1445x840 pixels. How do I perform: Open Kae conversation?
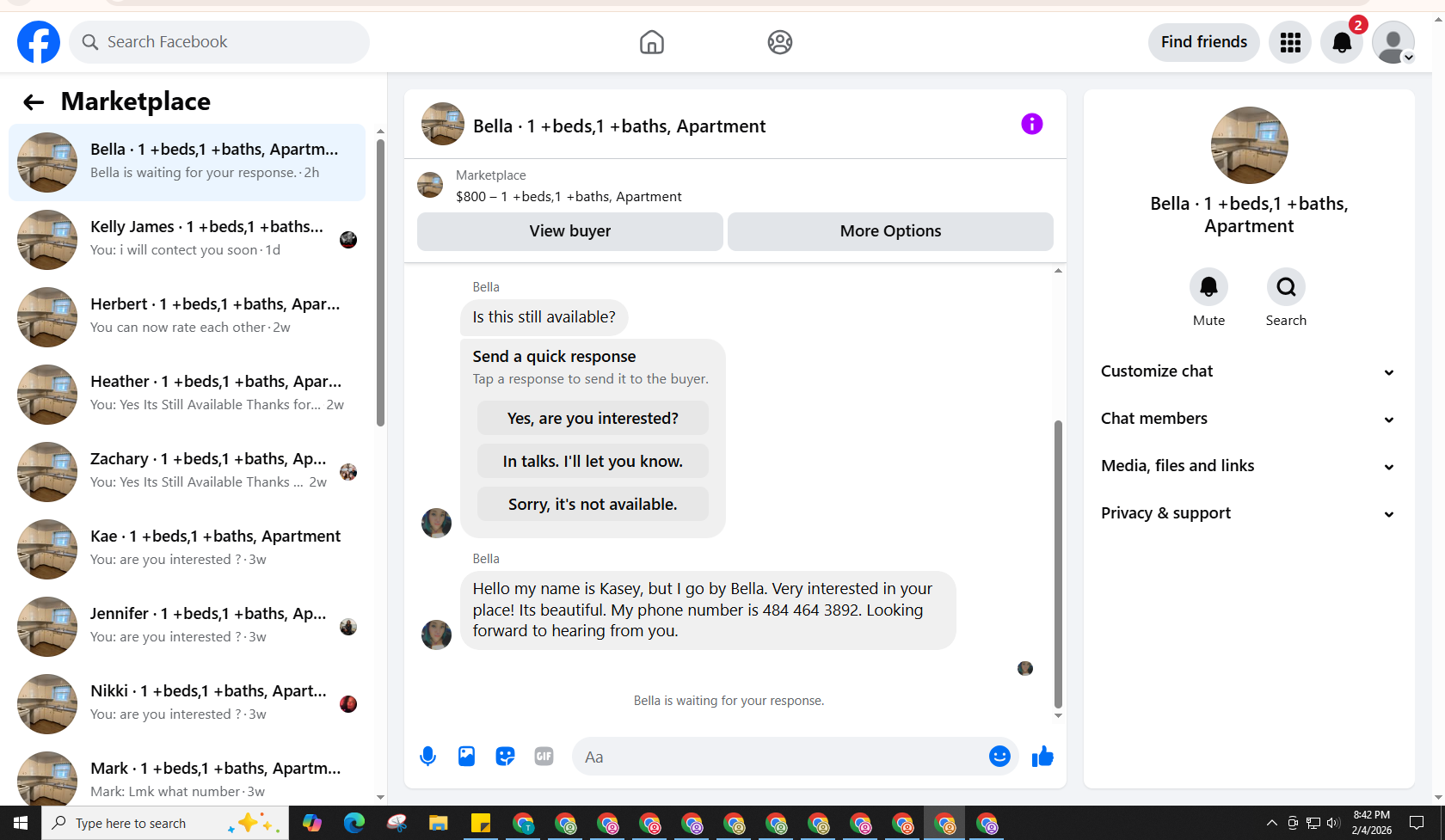pyautogui.click(x=187, y=549)
